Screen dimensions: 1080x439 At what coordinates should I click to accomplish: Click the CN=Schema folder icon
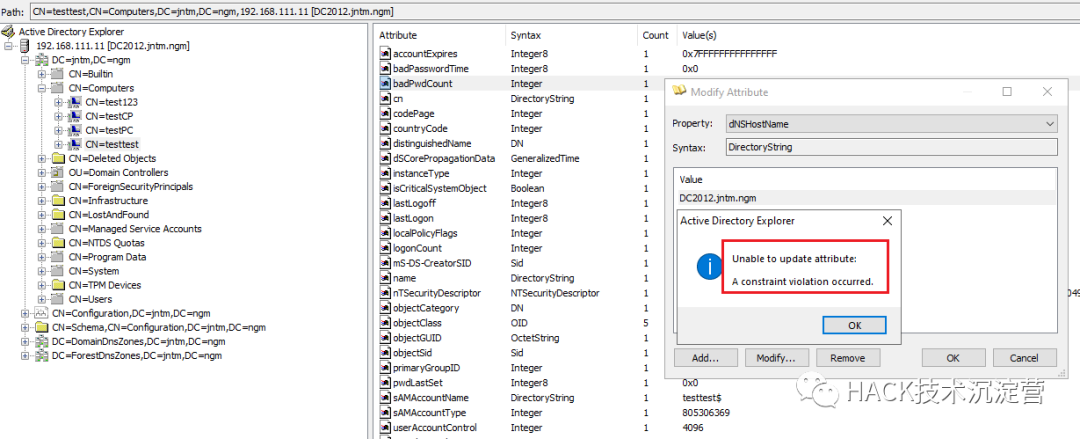tap(41, 327)
